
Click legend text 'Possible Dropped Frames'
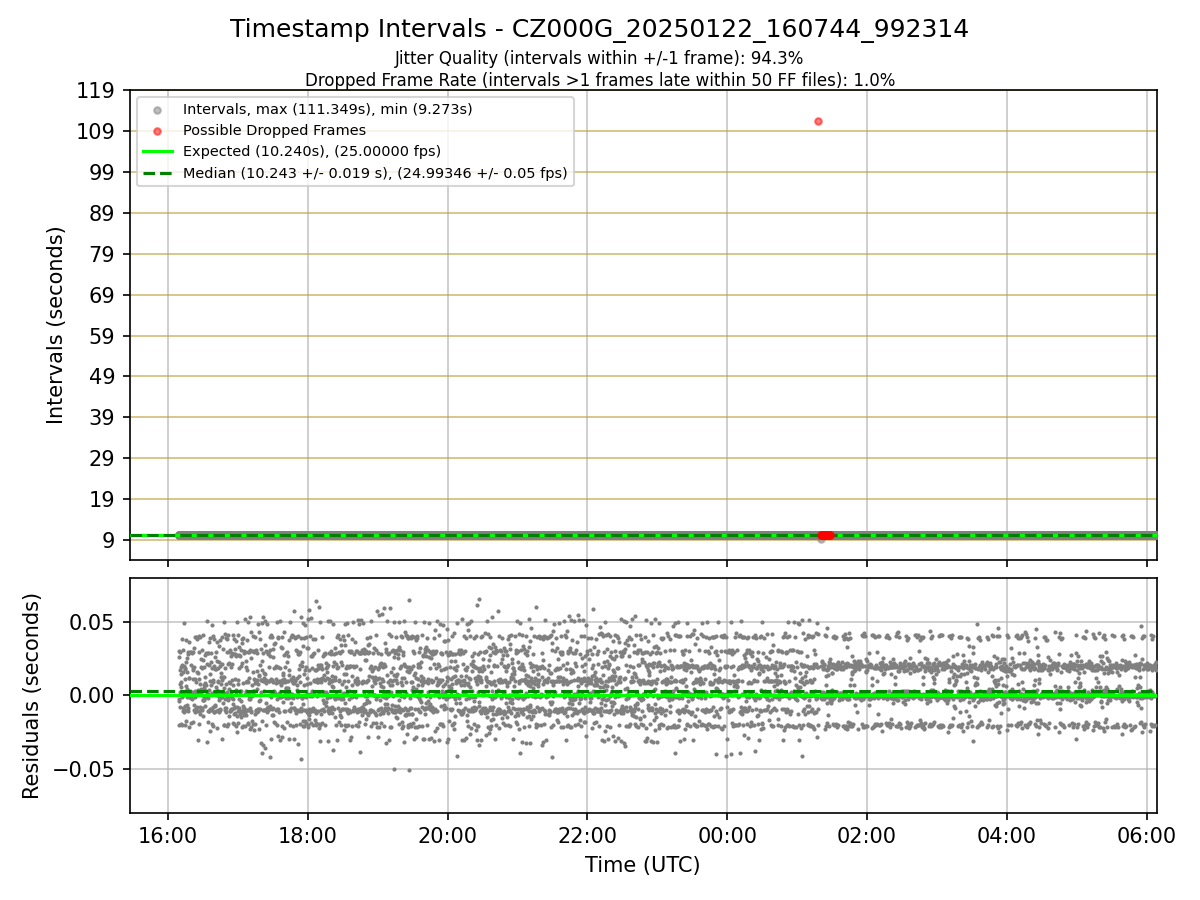click(274, 131)
